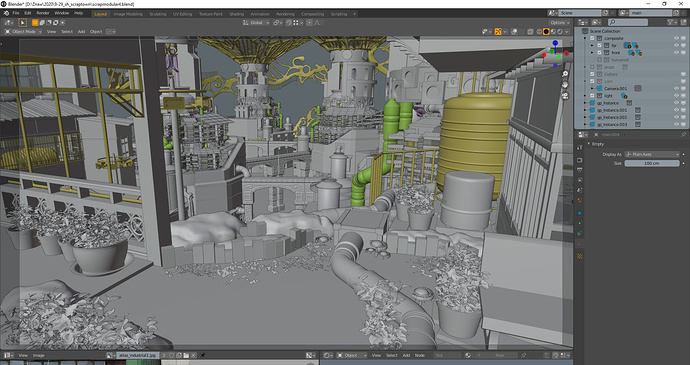Open the gizmo settings dropdown arrow
Image resolution: width=690 pixels, height=365 pixels.
504,31
